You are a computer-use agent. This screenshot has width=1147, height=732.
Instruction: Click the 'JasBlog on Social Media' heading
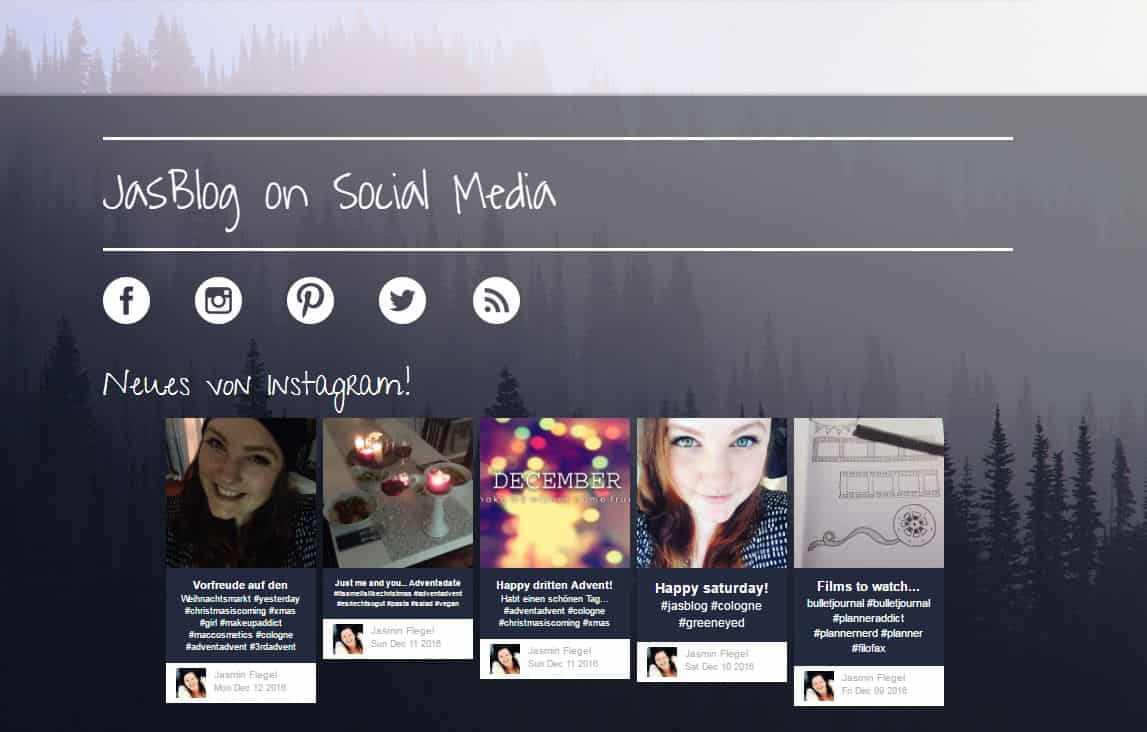pyautogui.click(x=330, y=197)
